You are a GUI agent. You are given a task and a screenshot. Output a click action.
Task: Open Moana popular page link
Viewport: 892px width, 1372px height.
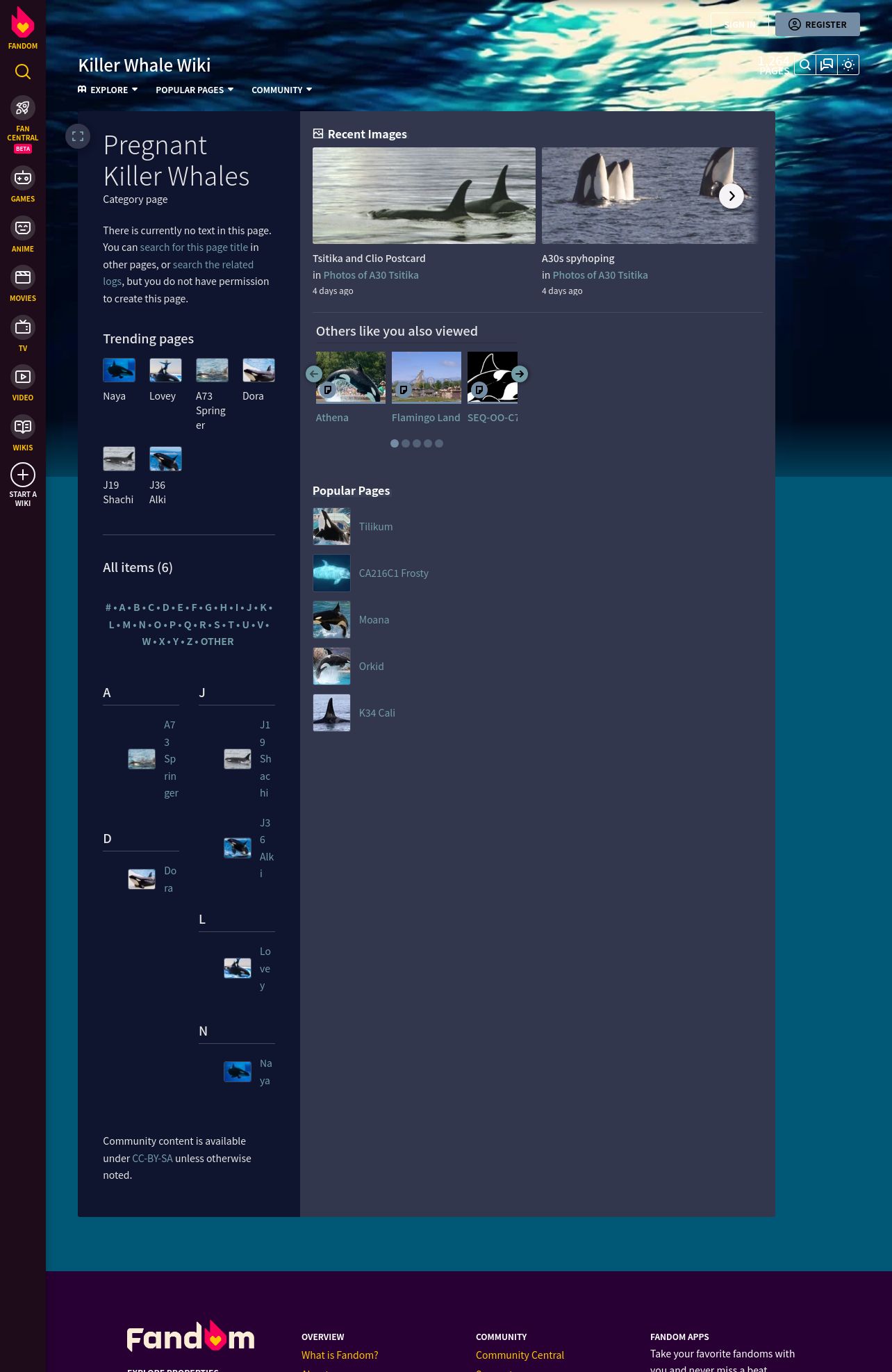374,620
